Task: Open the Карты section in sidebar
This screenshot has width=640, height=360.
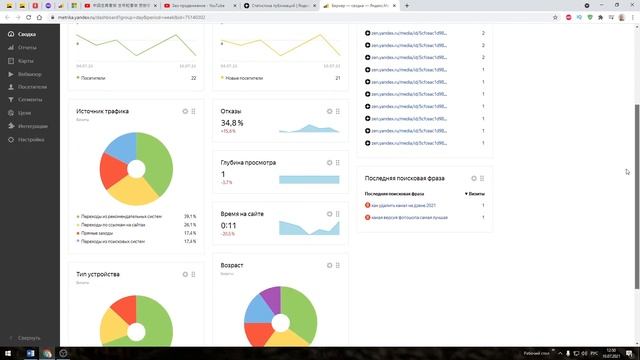Action: coord(21,61)
